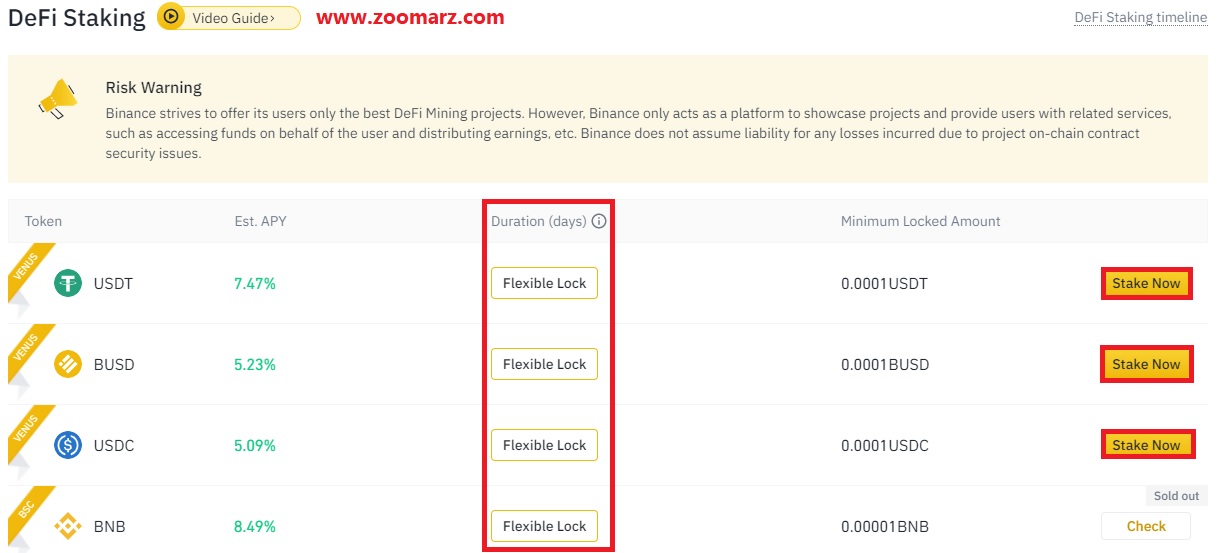Click the Duration info circle icon
Image resolution: width=1231 pixels, height=553 pixels.
(x=599, y=221)
